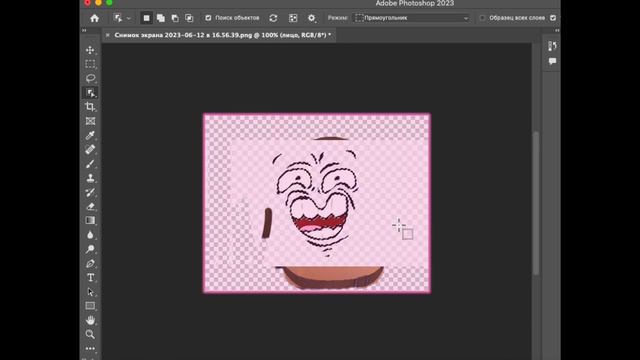640x360 pixels.
Task: Toggle the Образец всех слоев checkbox
Action: (x=483, y=18)
